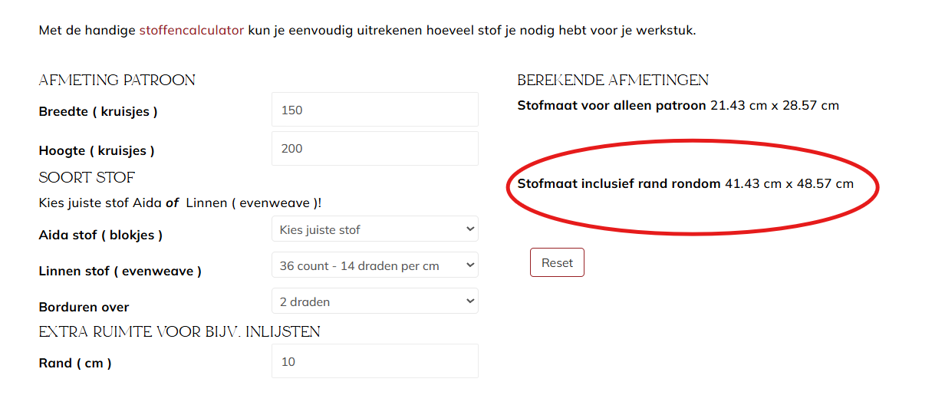Screen dimensions: 945x415
Task: Select the Rand cm input field
Action: coord(375,361)
